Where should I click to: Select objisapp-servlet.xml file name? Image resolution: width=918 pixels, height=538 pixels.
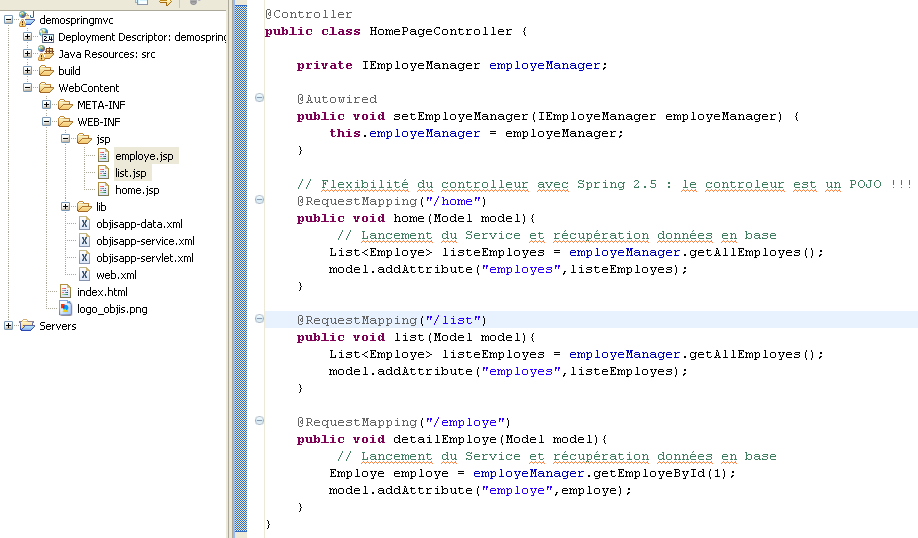[145, 258]
